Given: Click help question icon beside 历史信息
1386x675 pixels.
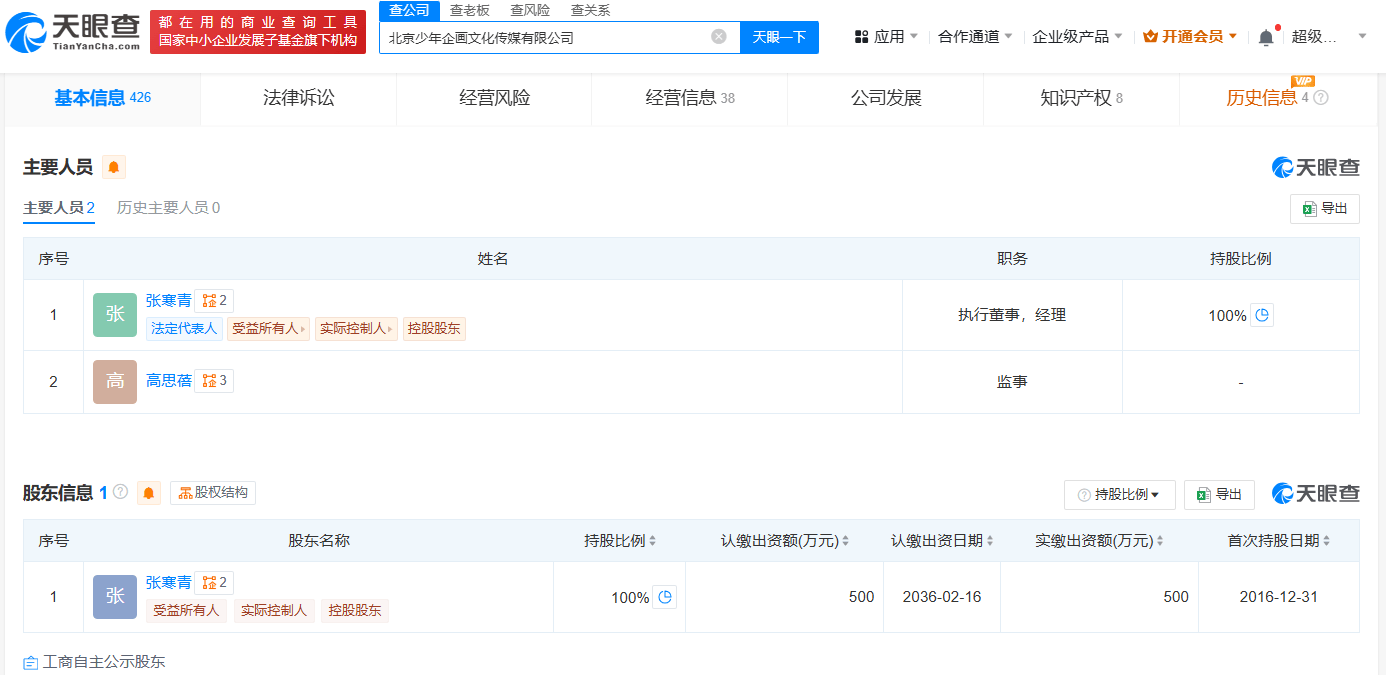Looking at the screenshot, I should point(1321,98).
